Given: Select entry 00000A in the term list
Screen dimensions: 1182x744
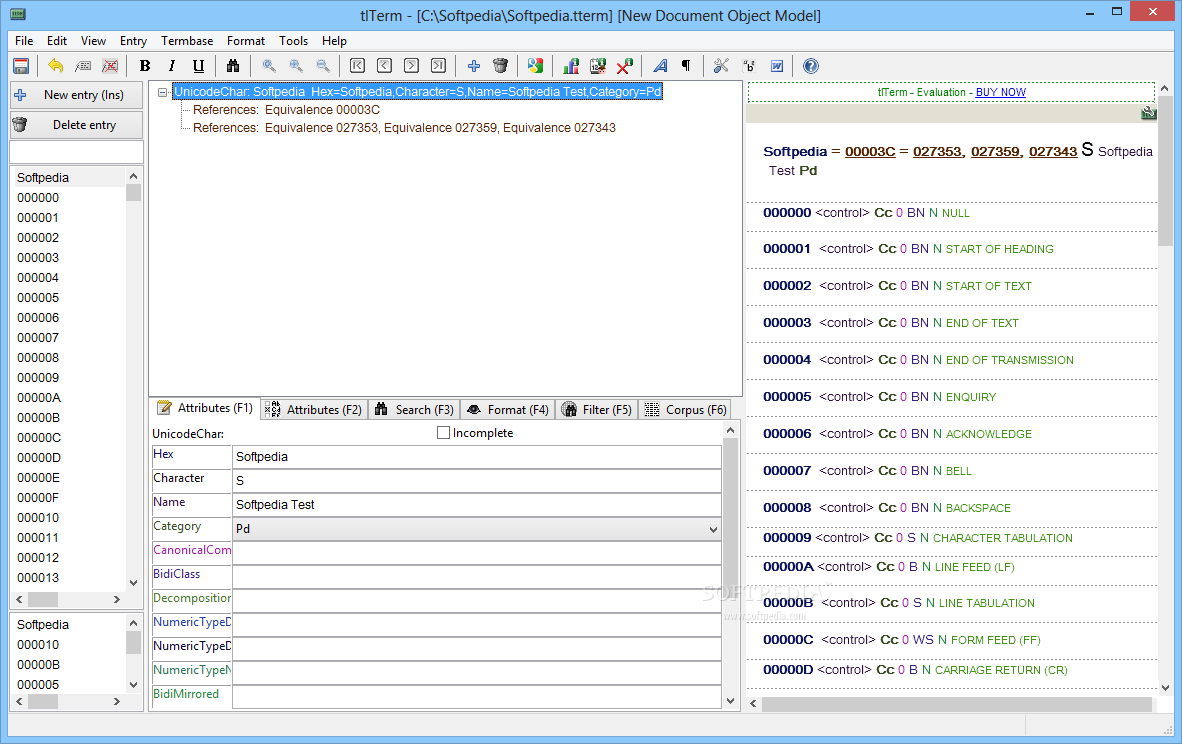Looking at the screenshot, I should point(39,398).
